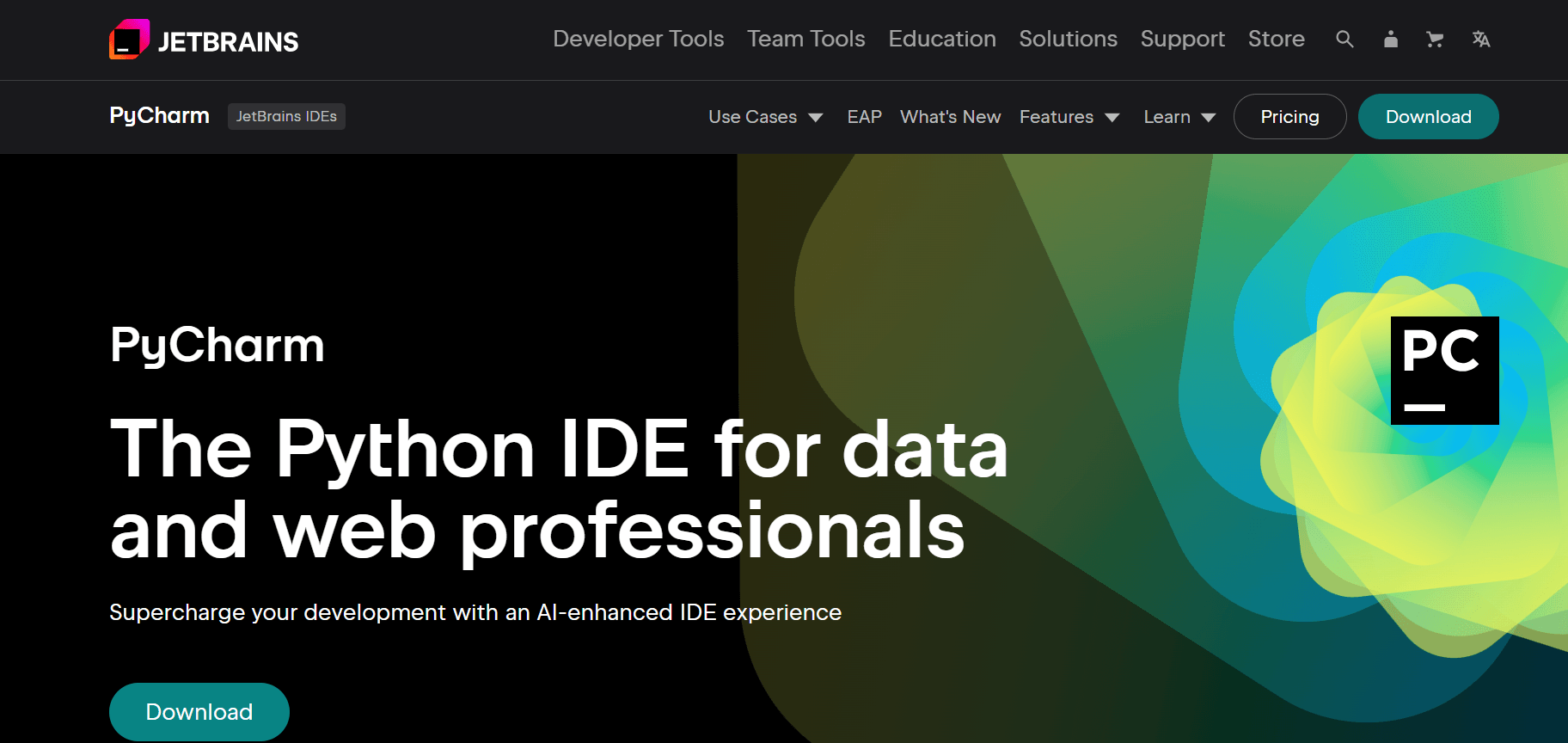The image size is (1568, 743).
Task: Open the What's New link
Action: click(951, 117)
